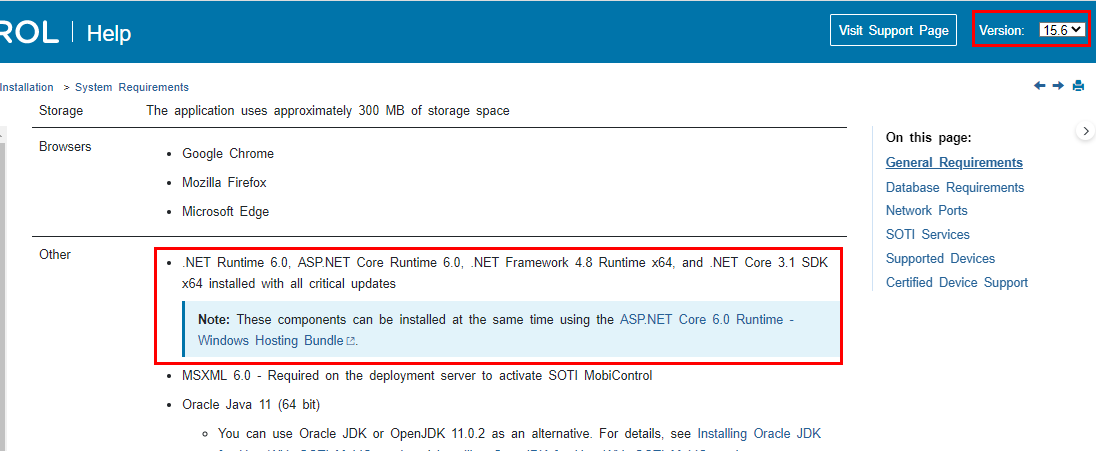Viewport: 1096px width, 451px height.
Task: Print this help page
Action: coord(1078,86)
